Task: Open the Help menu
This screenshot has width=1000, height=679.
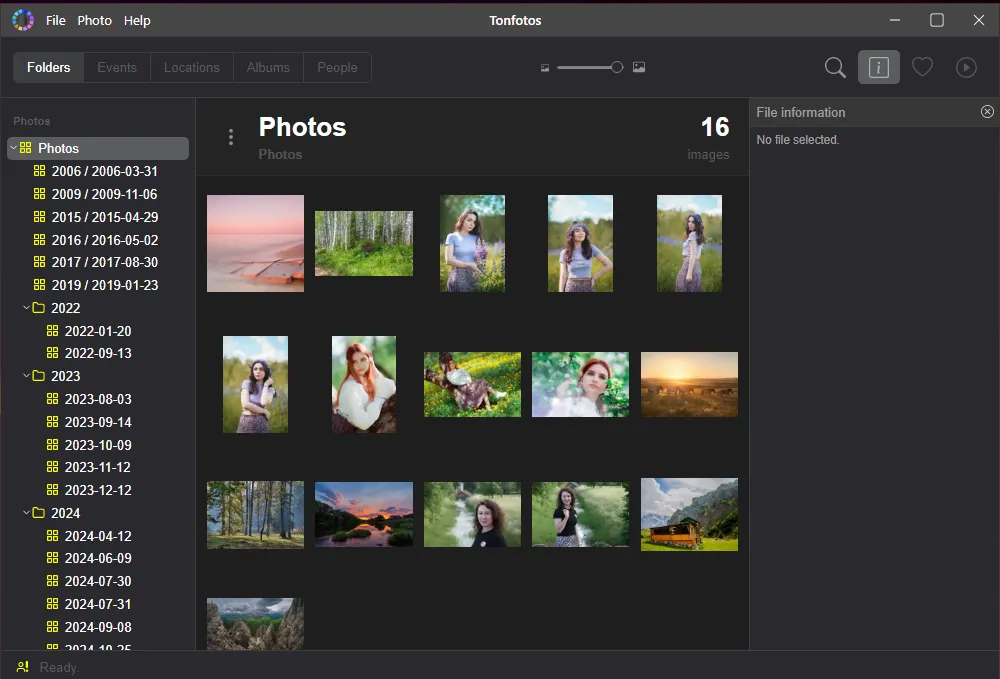Action: (x=137, y=20)
